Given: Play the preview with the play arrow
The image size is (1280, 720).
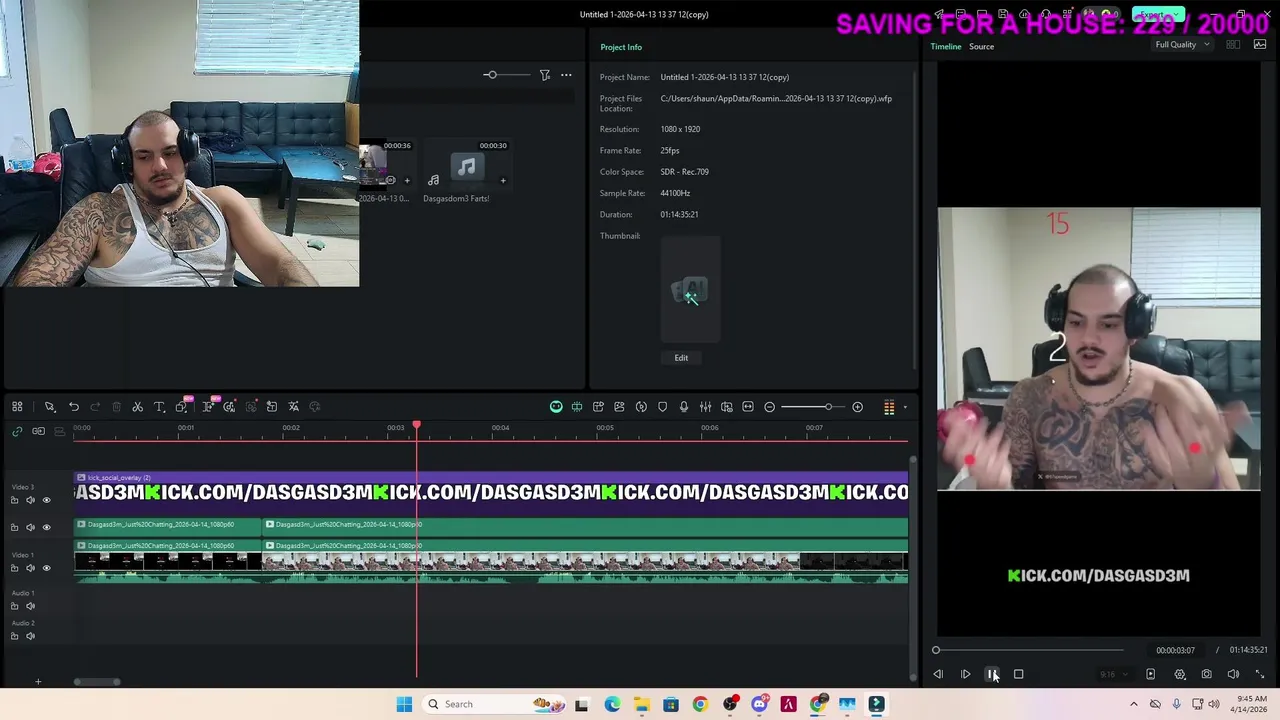Looking at the screenshot, I should coord(965,674).
